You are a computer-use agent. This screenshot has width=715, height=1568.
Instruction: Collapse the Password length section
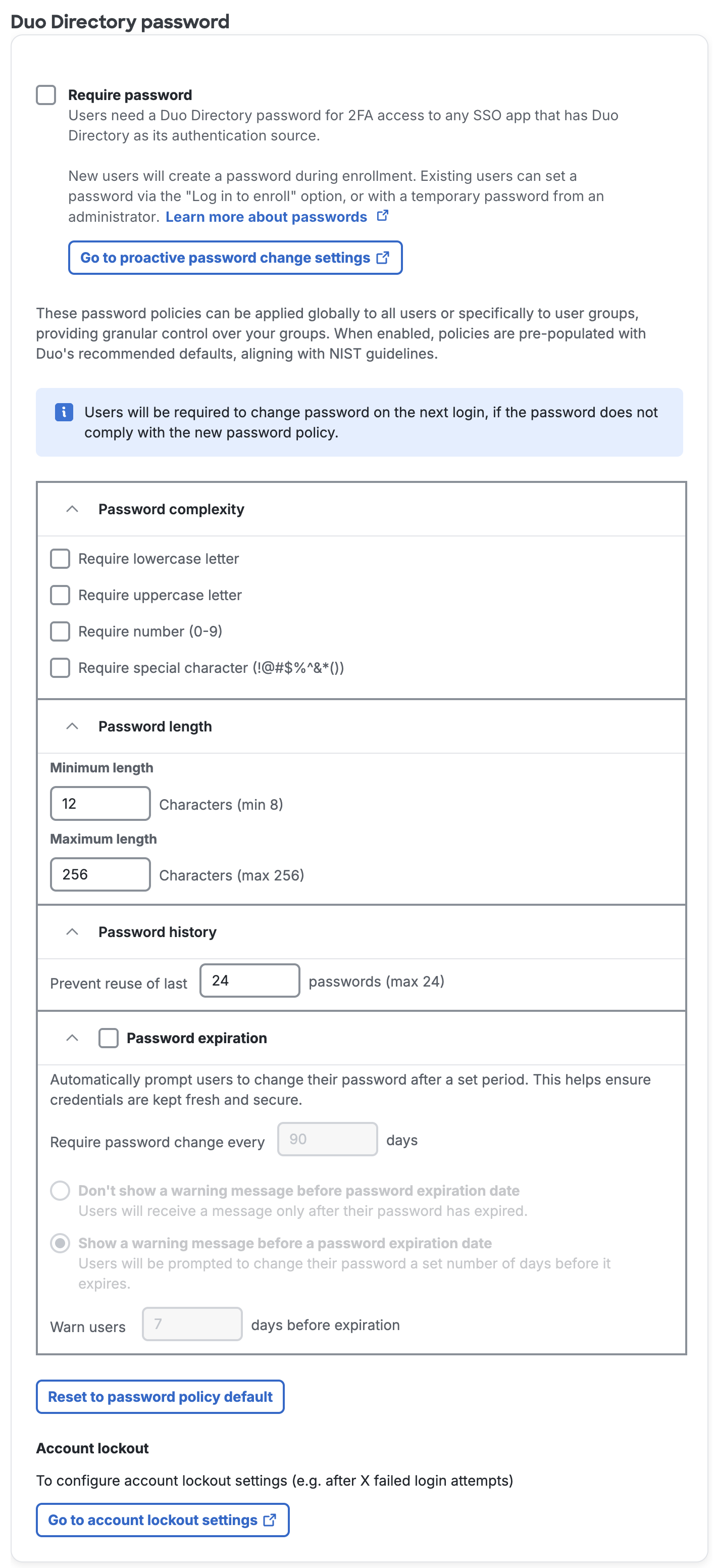click(x=72, y=726)
